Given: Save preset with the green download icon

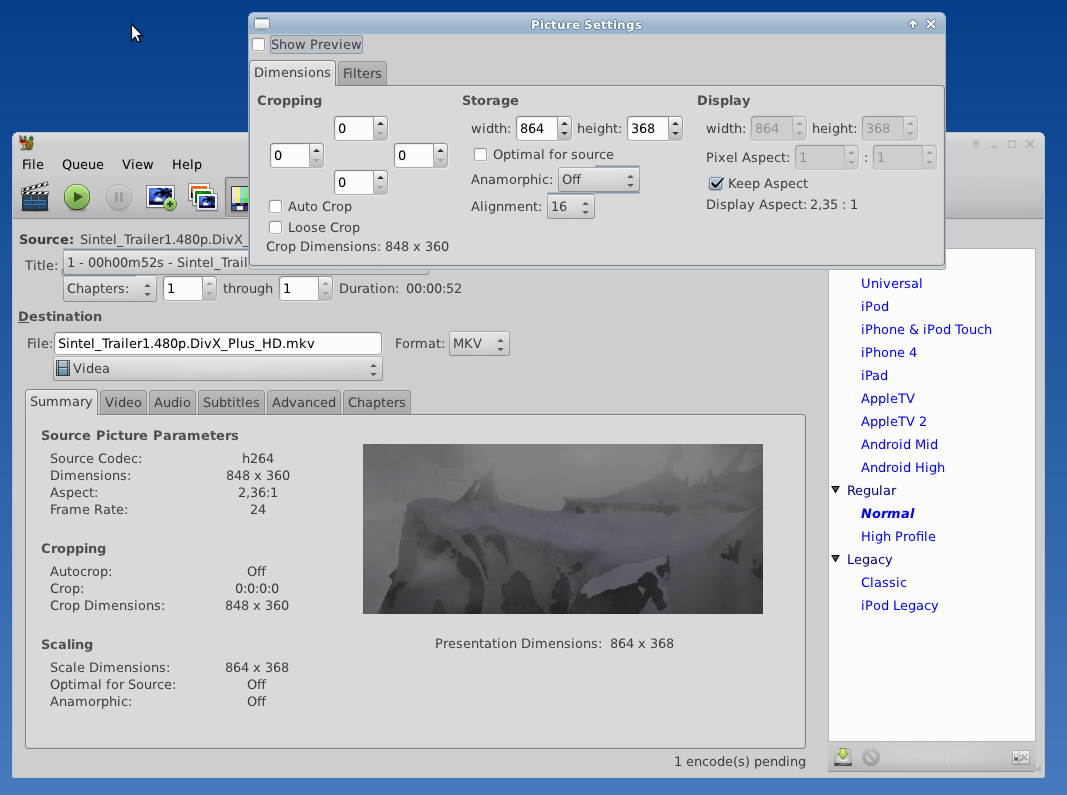Looking at the screenshot, I should coord(843,756).
